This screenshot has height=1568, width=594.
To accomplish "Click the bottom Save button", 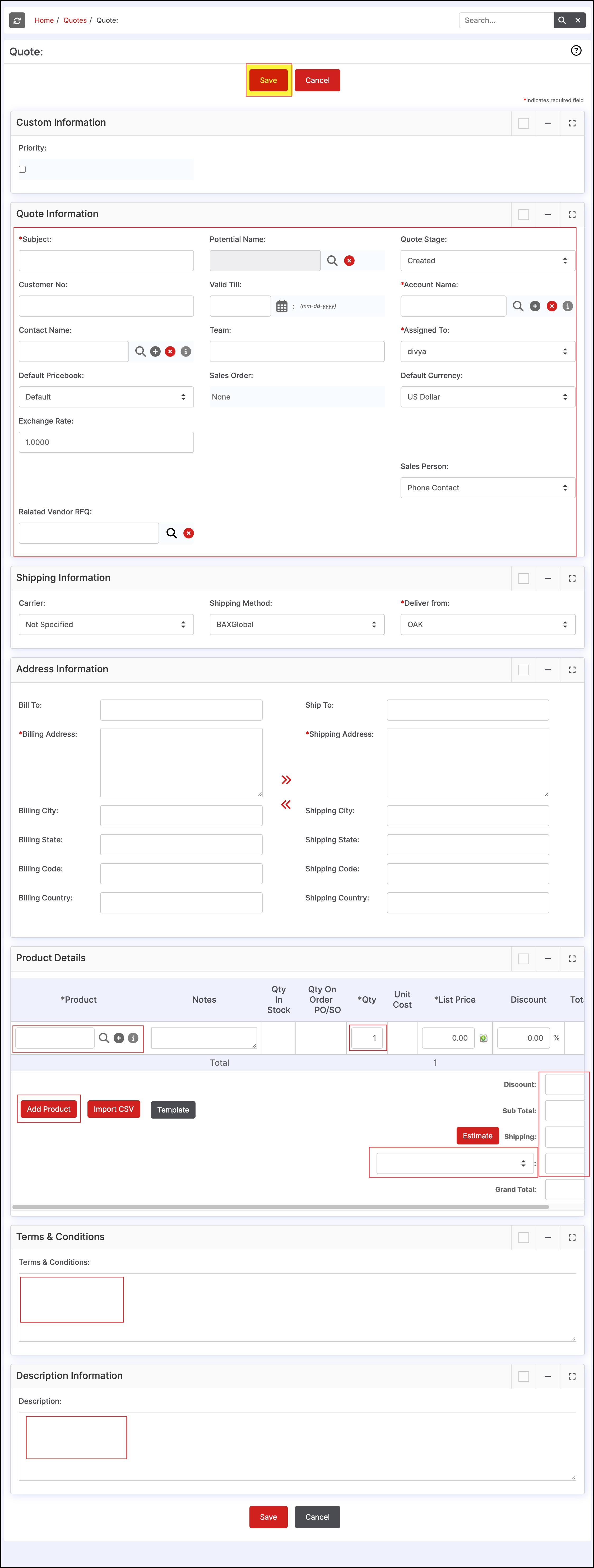I will coord(268,1517).
